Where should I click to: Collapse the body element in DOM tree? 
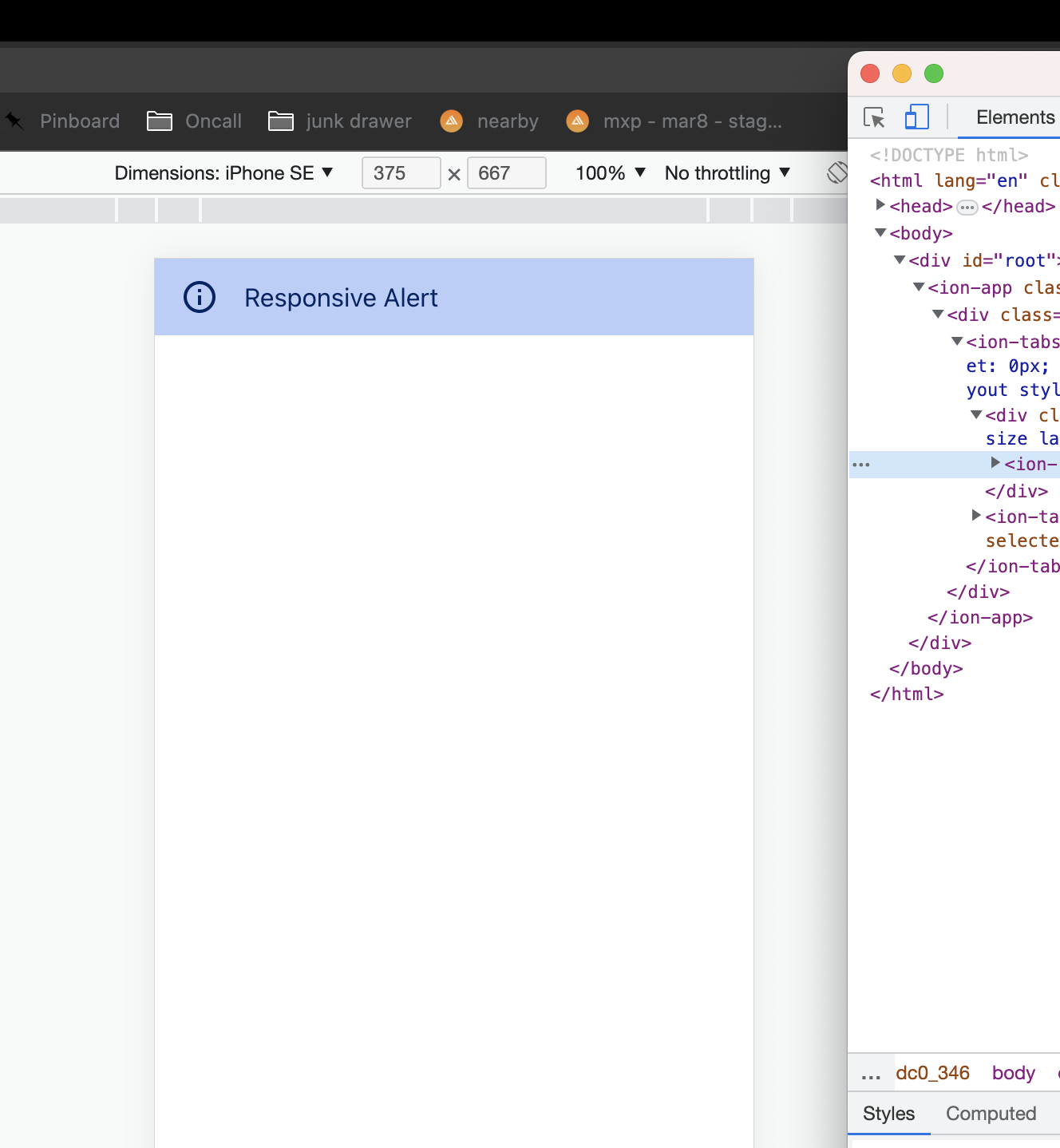coord(880,232)
